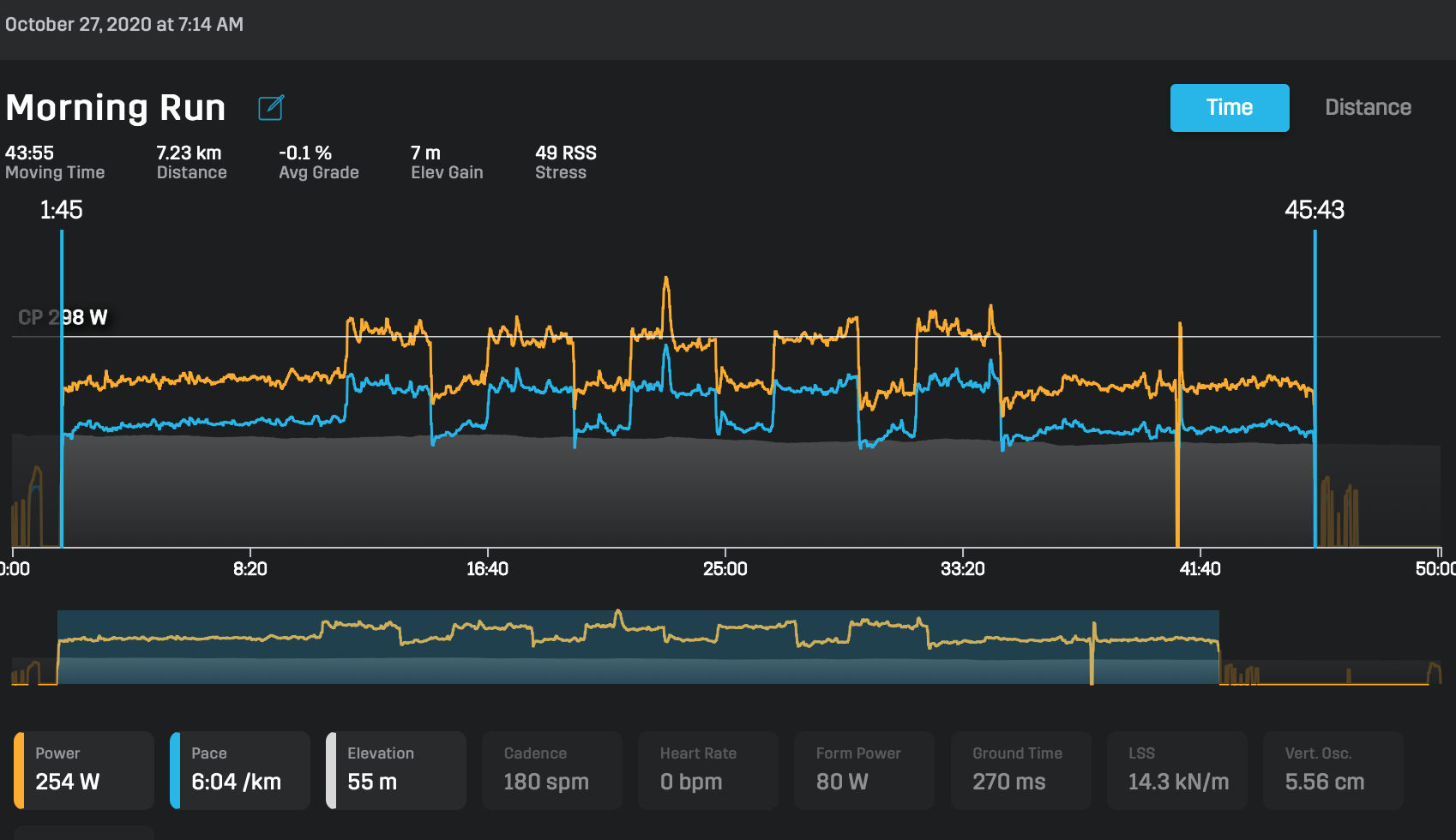1456x840 pixels.
Task: Show Ground Time on the chart
Action: coord(1020,770)
